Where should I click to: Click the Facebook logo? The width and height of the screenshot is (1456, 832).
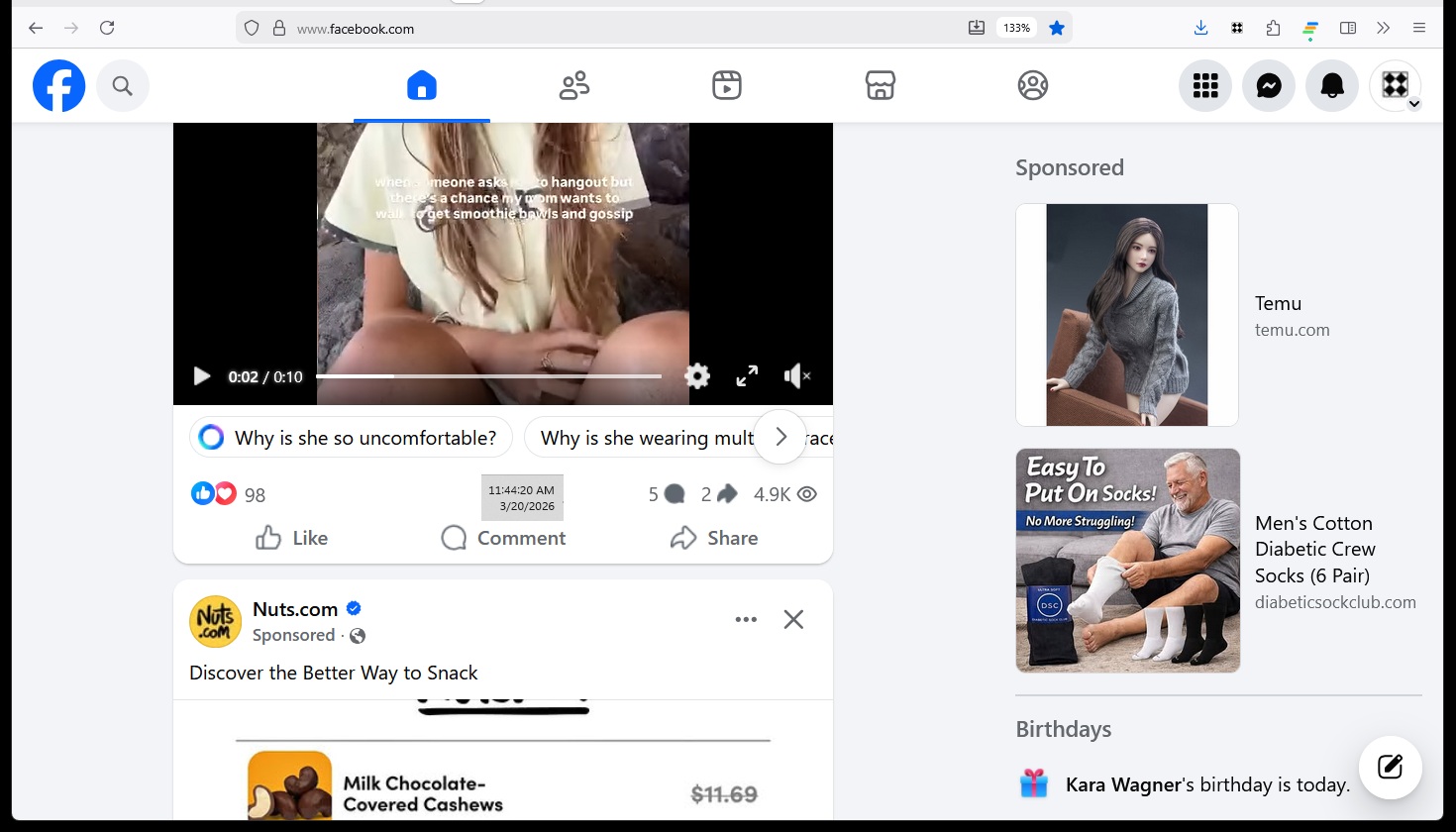tap(59, 86)
